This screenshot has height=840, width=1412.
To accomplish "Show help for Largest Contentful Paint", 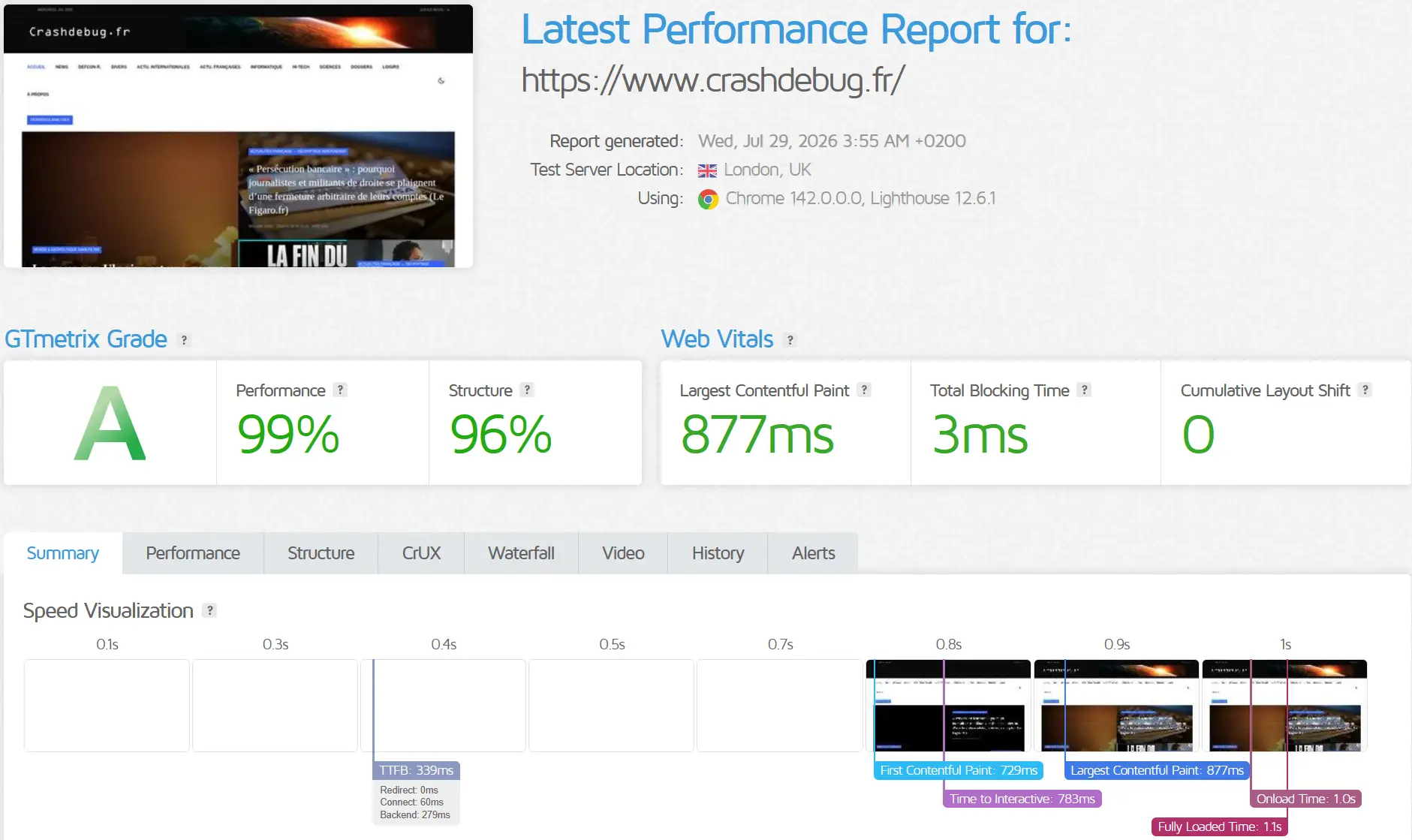I will click(864, 390).
